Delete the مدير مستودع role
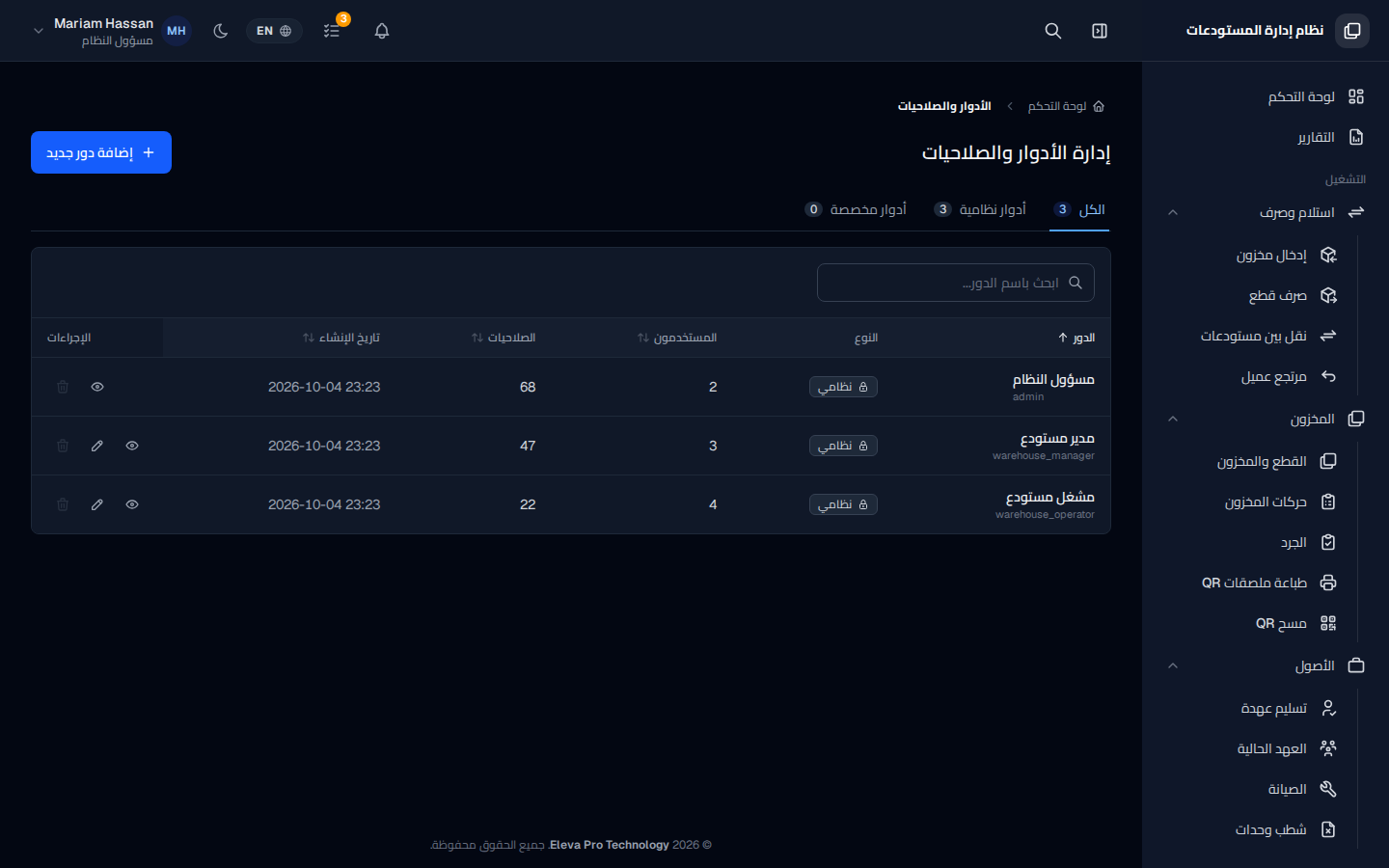Screen dimensions: 1389x868 coord(63,446)
